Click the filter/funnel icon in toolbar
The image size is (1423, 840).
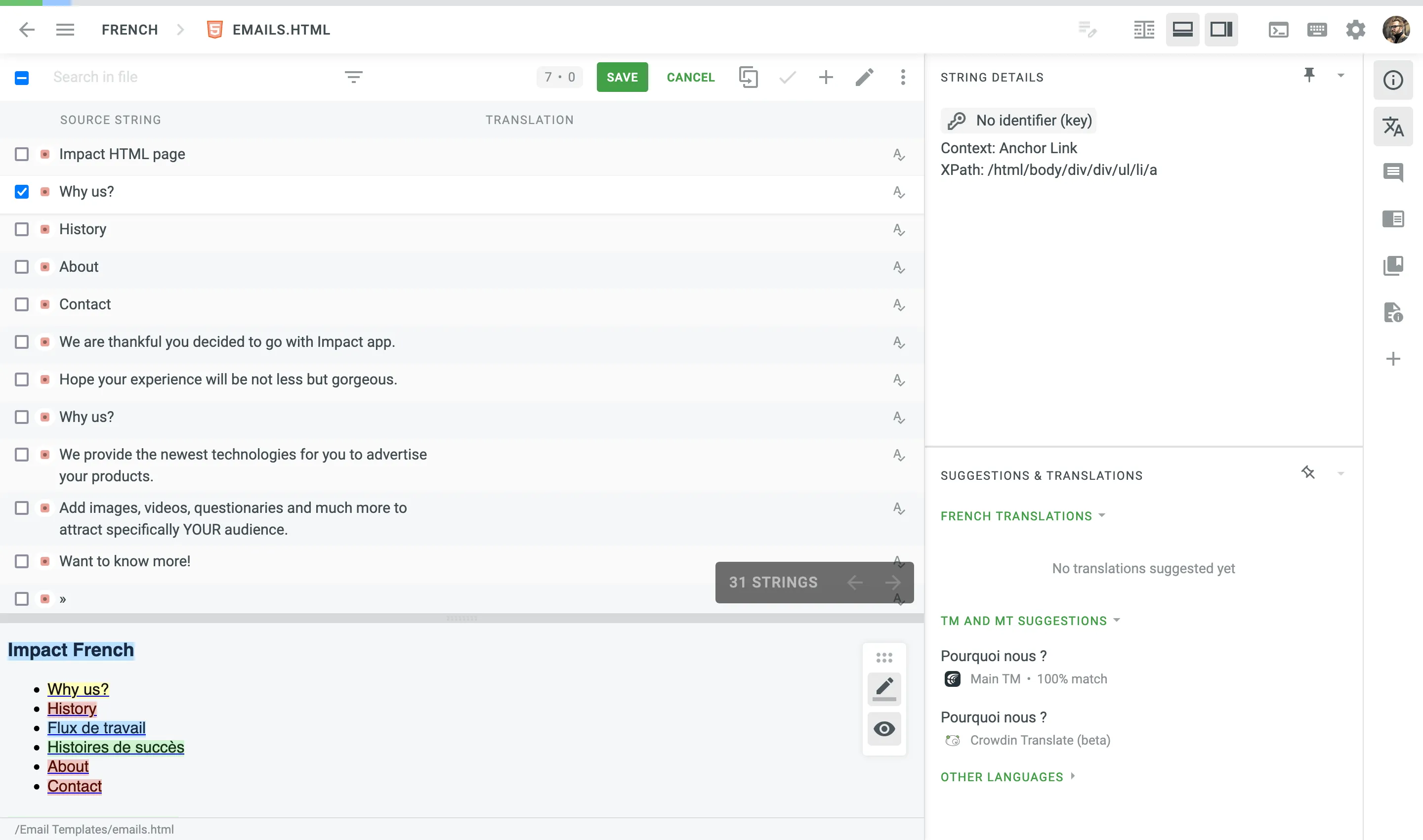[354, 77]
